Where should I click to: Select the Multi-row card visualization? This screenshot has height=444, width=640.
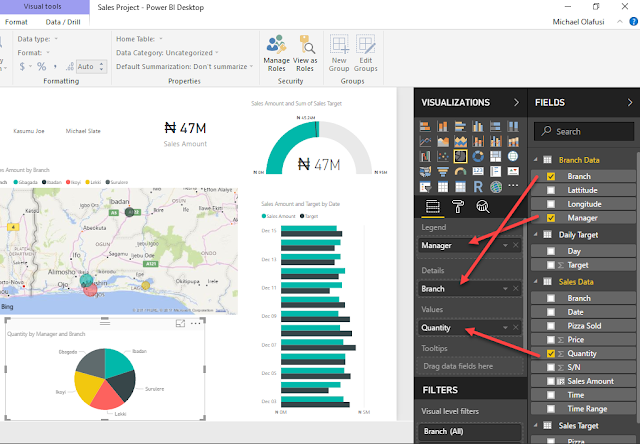pos(496,171)
